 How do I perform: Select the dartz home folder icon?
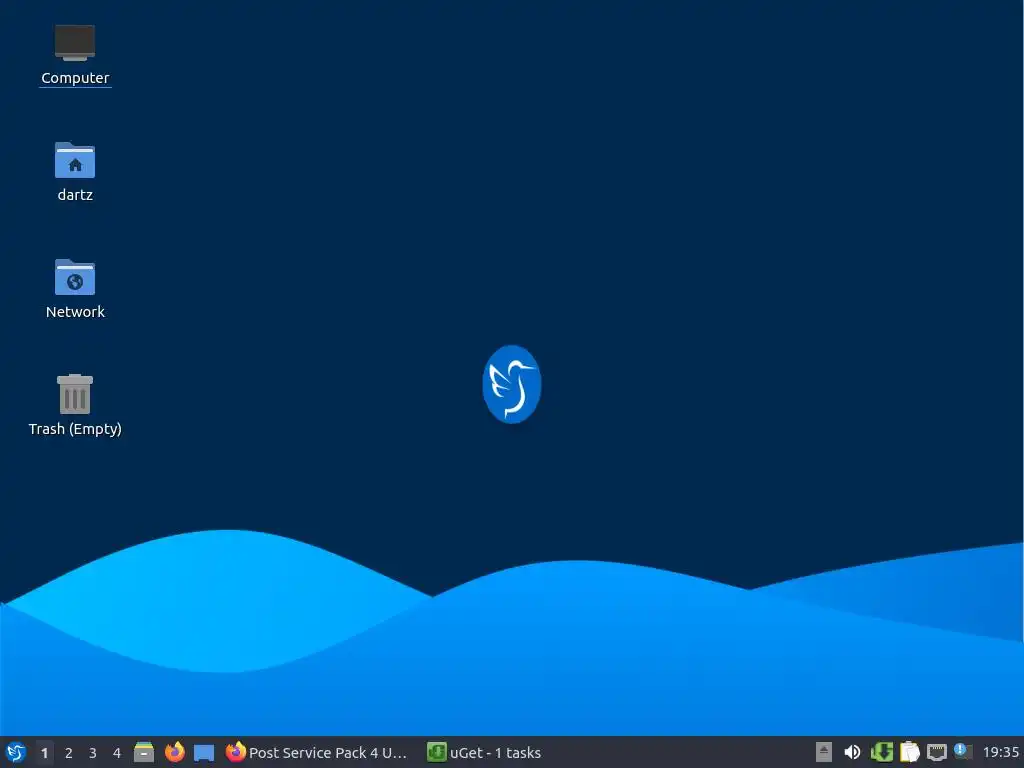75,172
